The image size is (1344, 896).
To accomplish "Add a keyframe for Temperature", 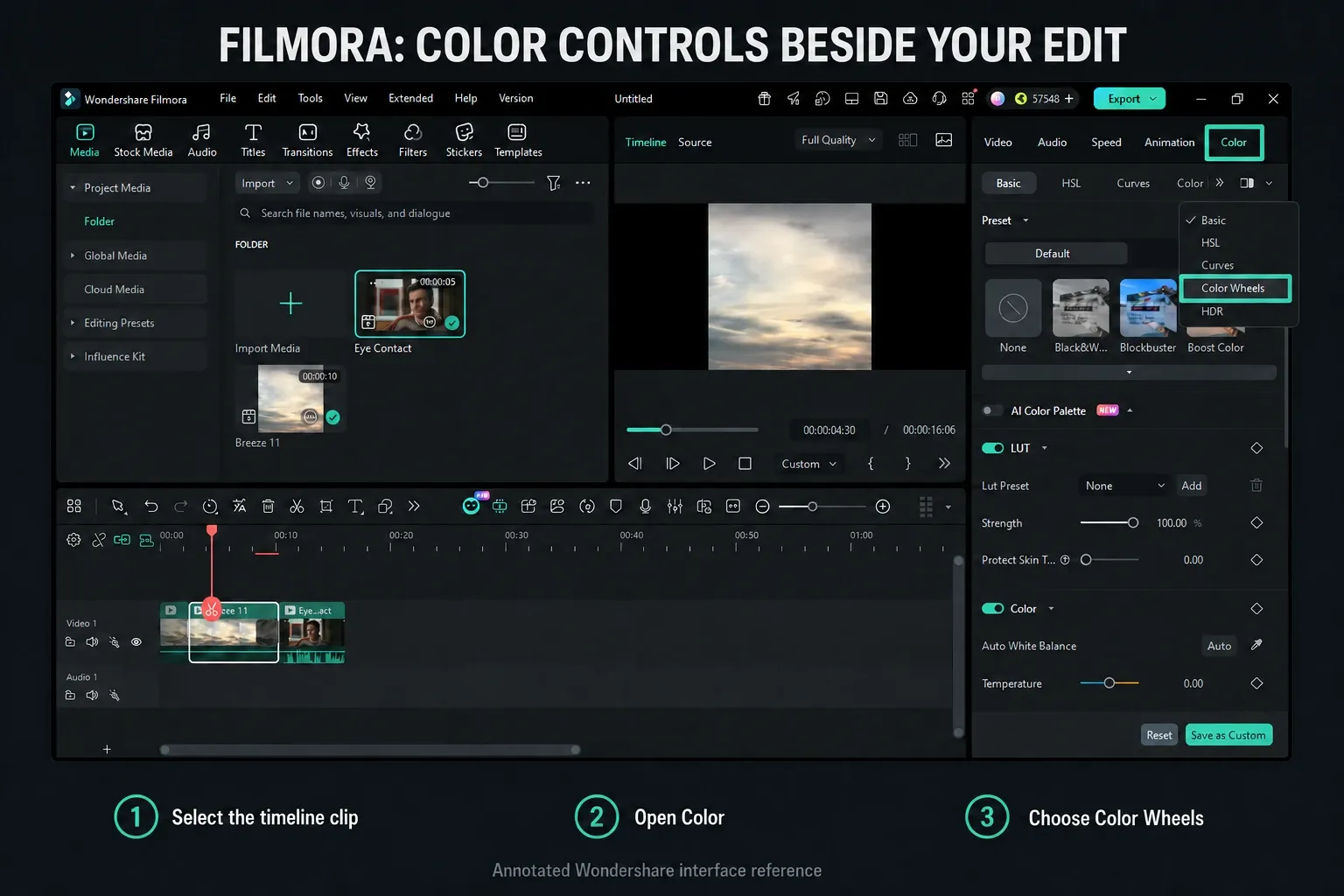I will 1256,683.
